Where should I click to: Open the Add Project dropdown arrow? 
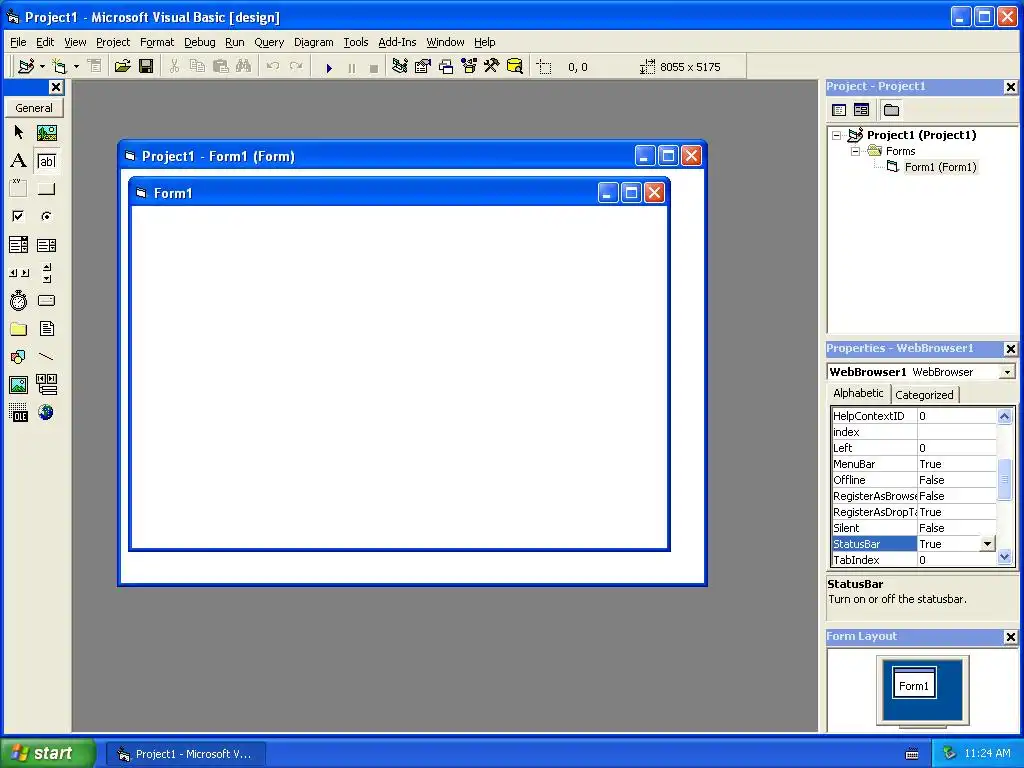pos(42,67)
